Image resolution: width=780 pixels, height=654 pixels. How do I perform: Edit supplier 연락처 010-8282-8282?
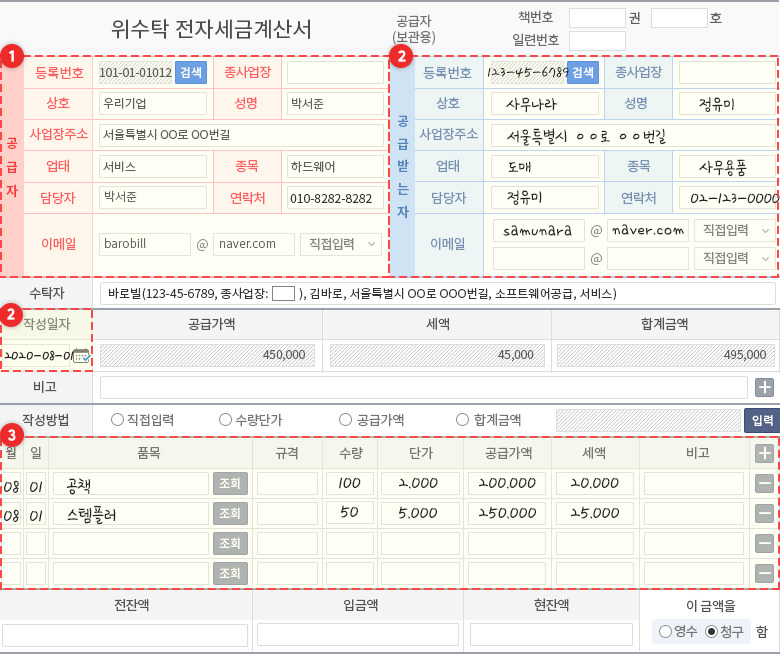tap(335, 198)
